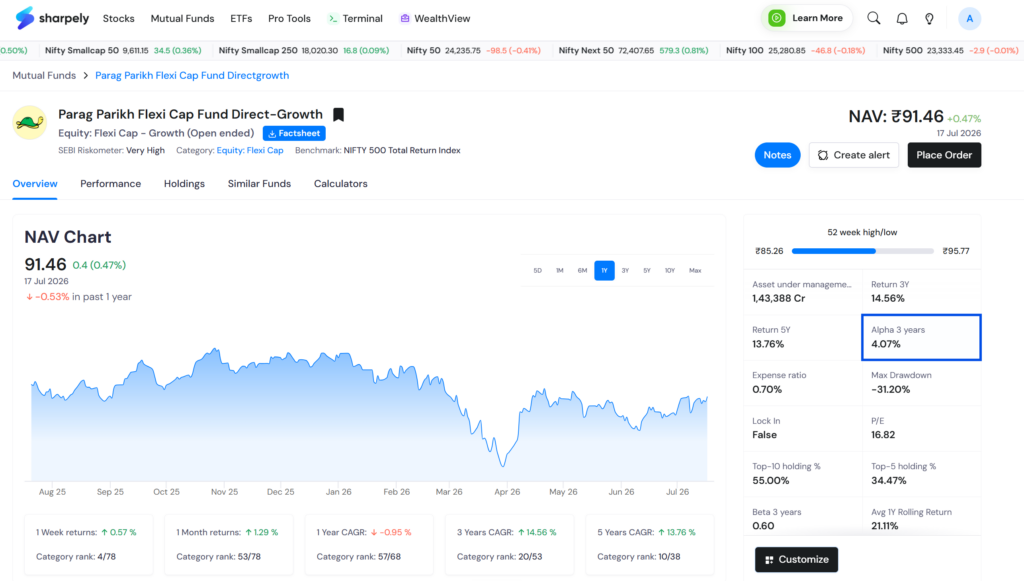Click the Return 3Y metric card
Image resolution: width=1024 pixels, height=581 pixels.
(921, 292)
